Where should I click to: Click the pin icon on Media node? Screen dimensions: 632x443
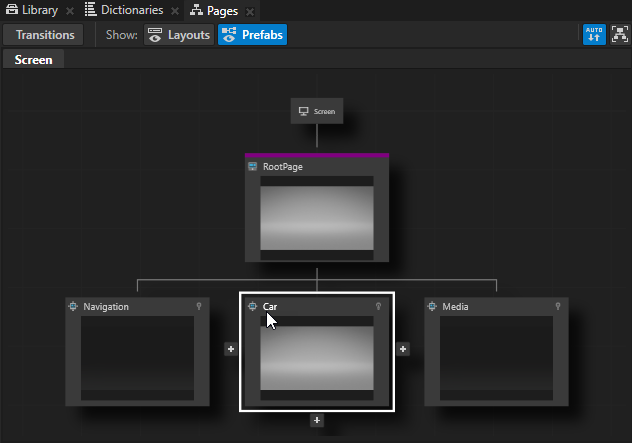click(557, 307)
